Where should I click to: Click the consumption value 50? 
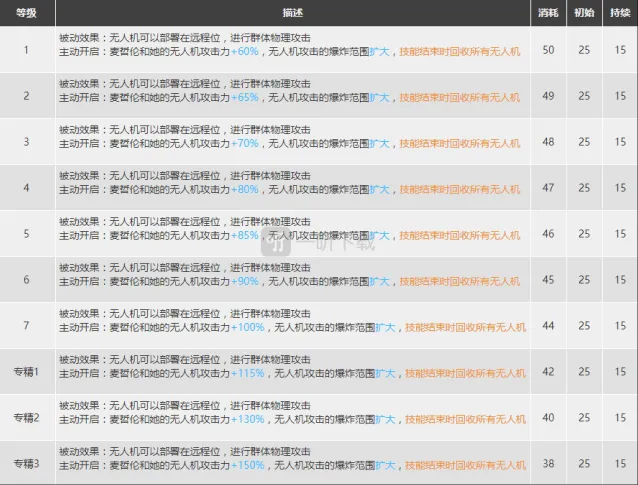[547, 50]
